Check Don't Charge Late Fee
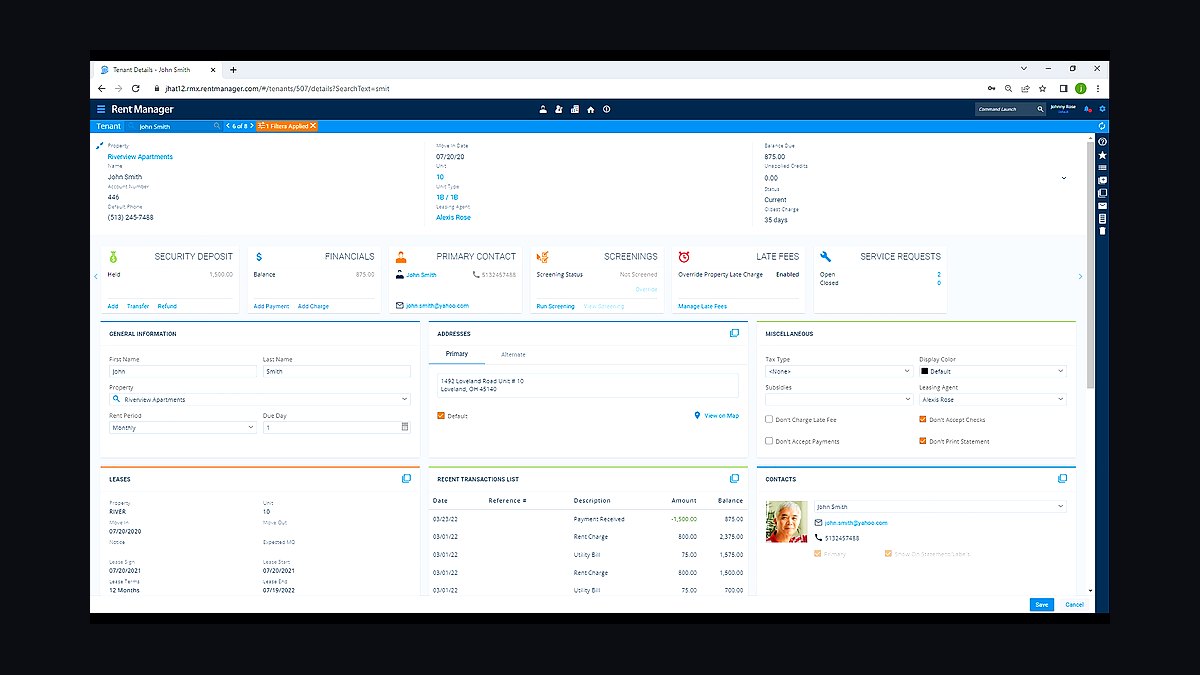Image resolution: width=1200 pixels, height=675 pixels. pyautogui.click(x=769, y=420)
